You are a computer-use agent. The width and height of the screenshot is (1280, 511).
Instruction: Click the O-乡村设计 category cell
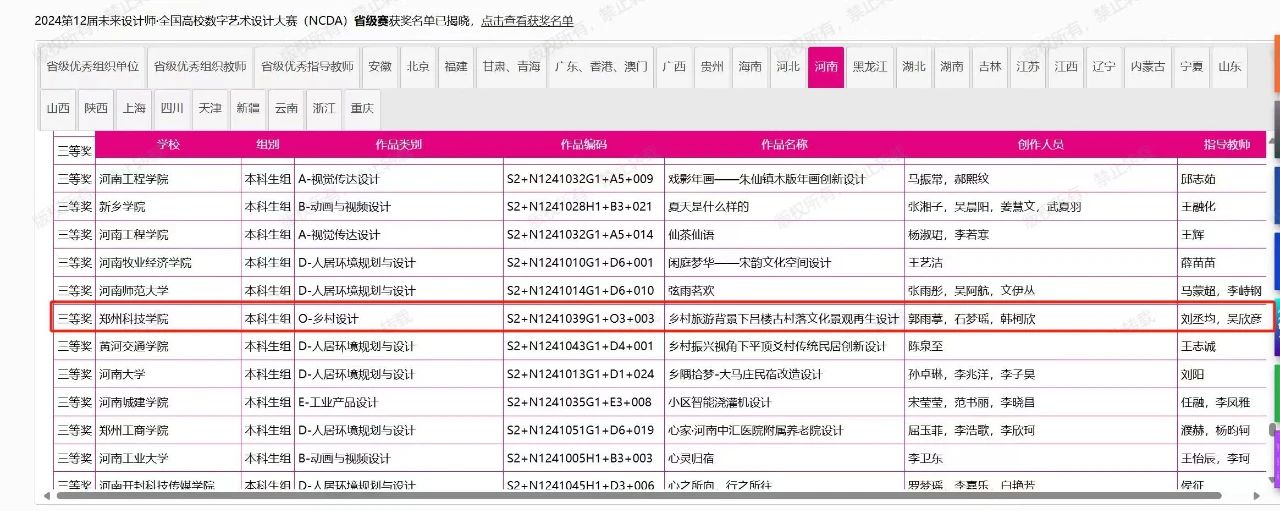(x=399, y=319)
